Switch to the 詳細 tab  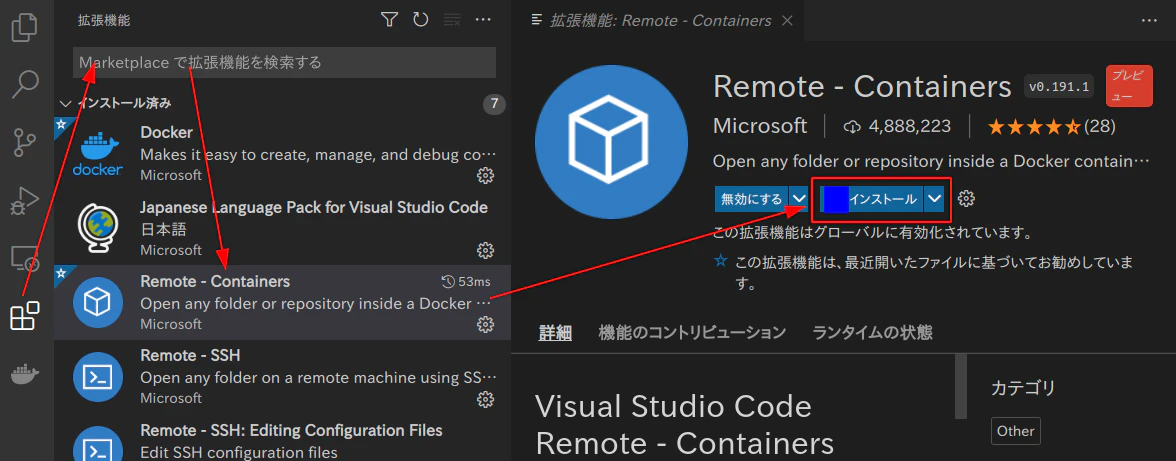pos(555,332)
